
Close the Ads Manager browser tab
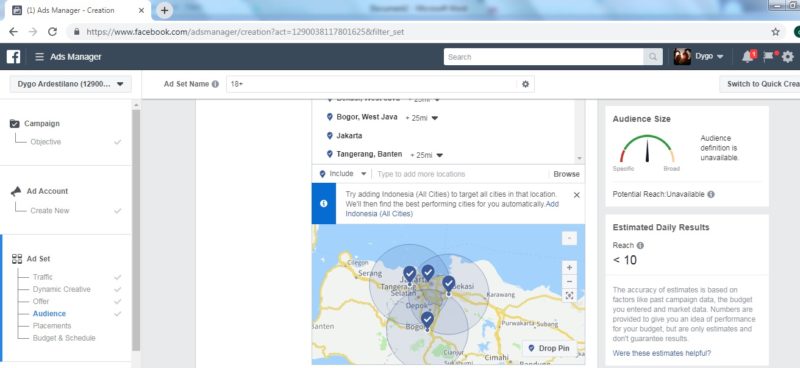pyautogui.click(x=141, y=10)
